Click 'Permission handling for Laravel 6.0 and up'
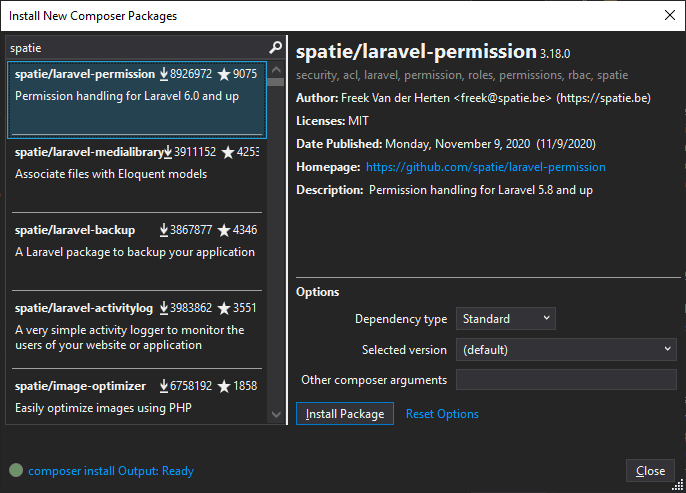The width and height of the screenshot is (686, 493). pyautogui.click(x=127, y=96)
